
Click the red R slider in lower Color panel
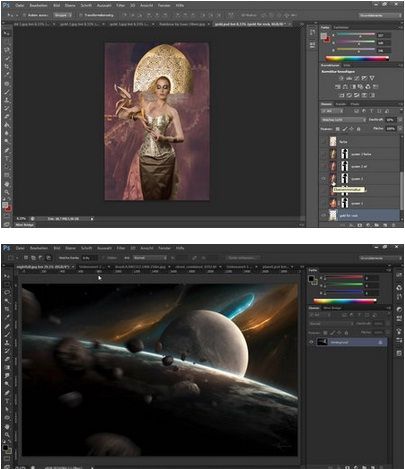(x=344, y=277)
